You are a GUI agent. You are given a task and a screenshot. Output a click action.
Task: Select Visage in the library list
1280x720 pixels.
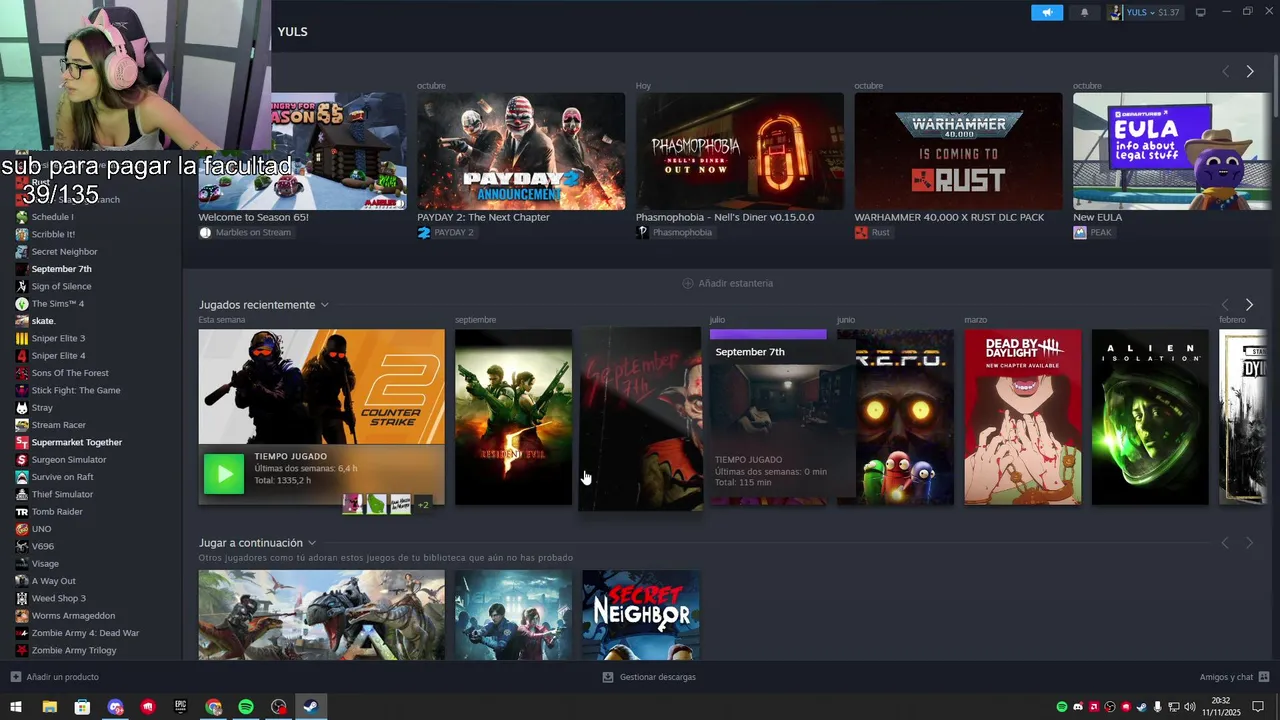tap(45, 564)
